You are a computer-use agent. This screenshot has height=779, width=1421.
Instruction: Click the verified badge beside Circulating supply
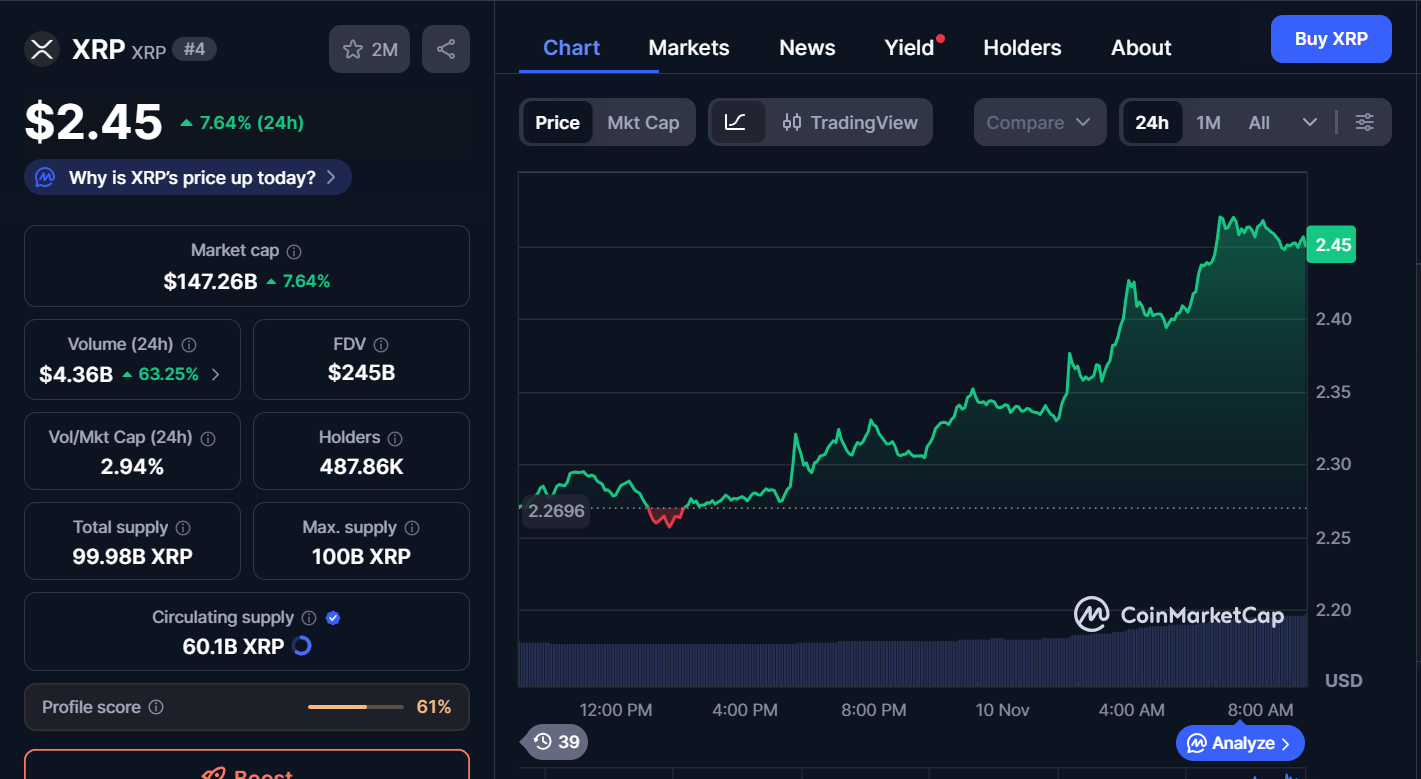333,617
